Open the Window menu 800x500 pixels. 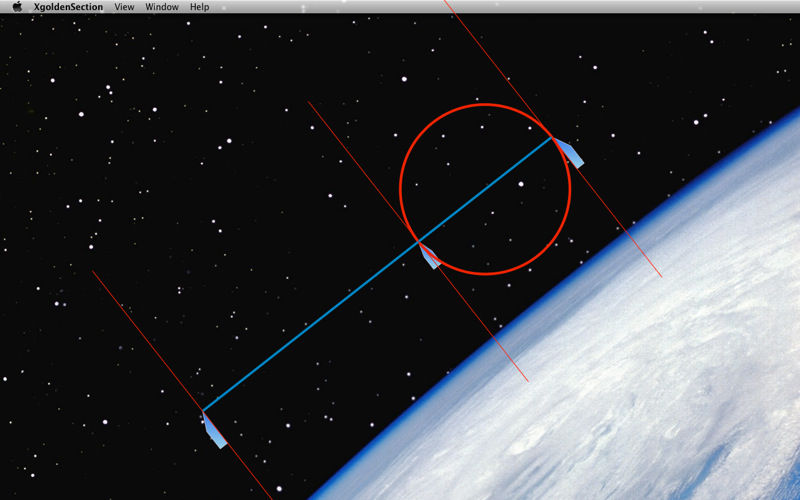pos(162,7)
